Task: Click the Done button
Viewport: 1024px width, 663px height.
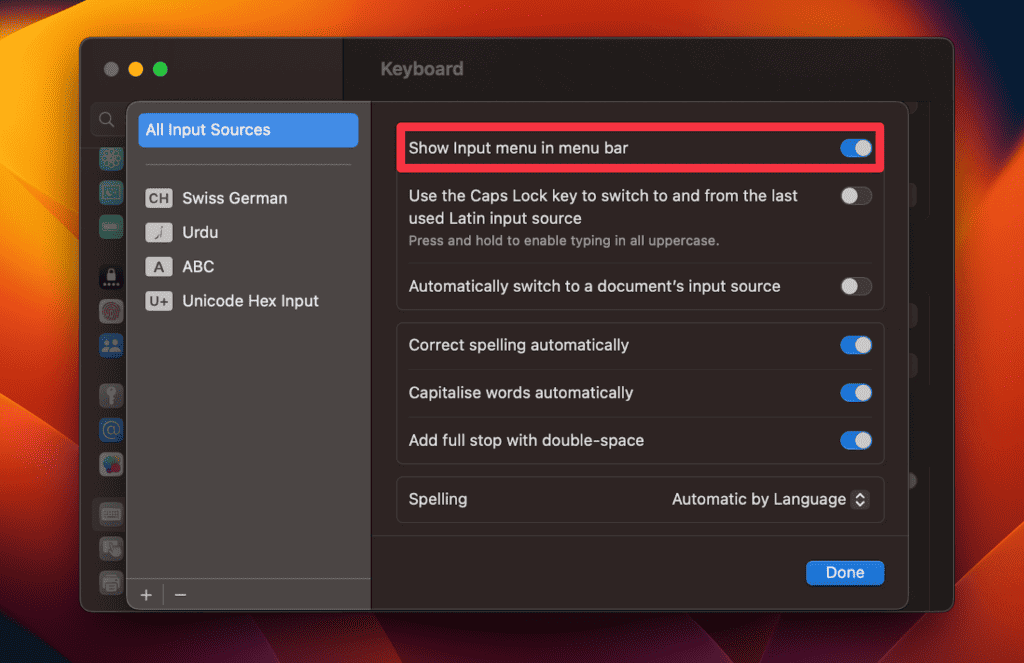Action: pyautogui.click(x=845, y=572)
